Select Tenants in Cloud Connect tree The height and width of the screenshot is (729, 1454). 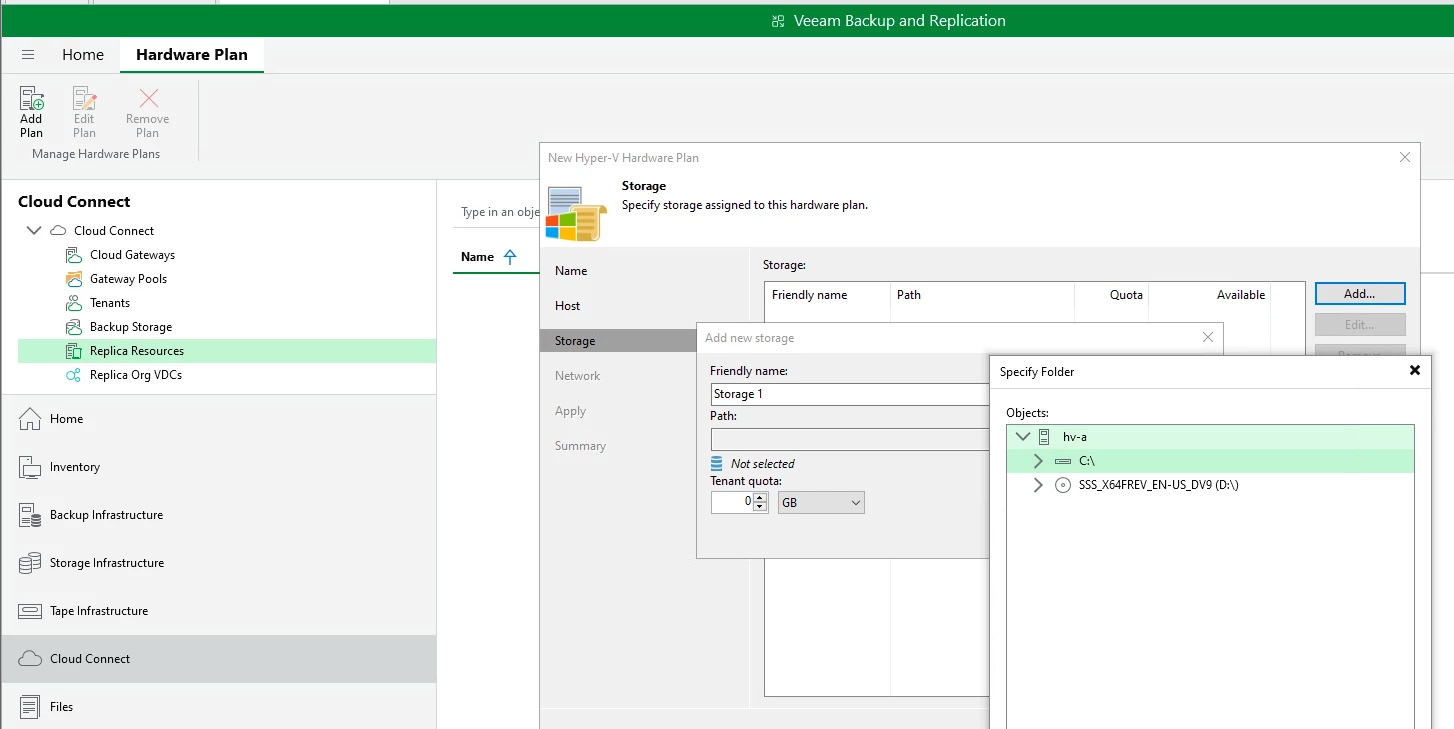pos(110,303)
